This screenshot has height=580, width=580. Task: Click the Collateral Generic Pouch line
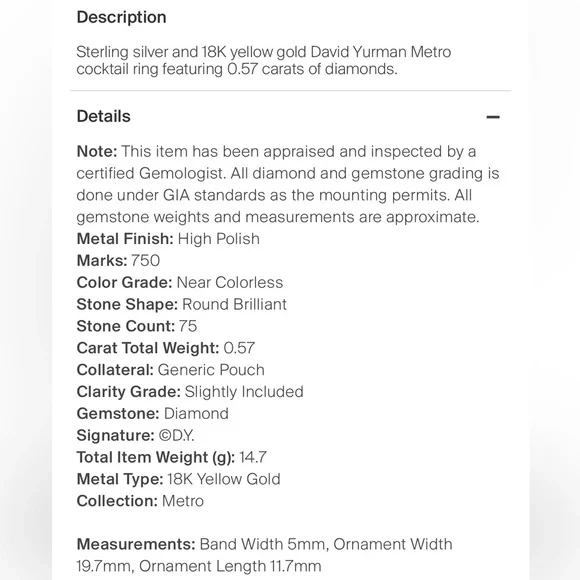point(171,370)
